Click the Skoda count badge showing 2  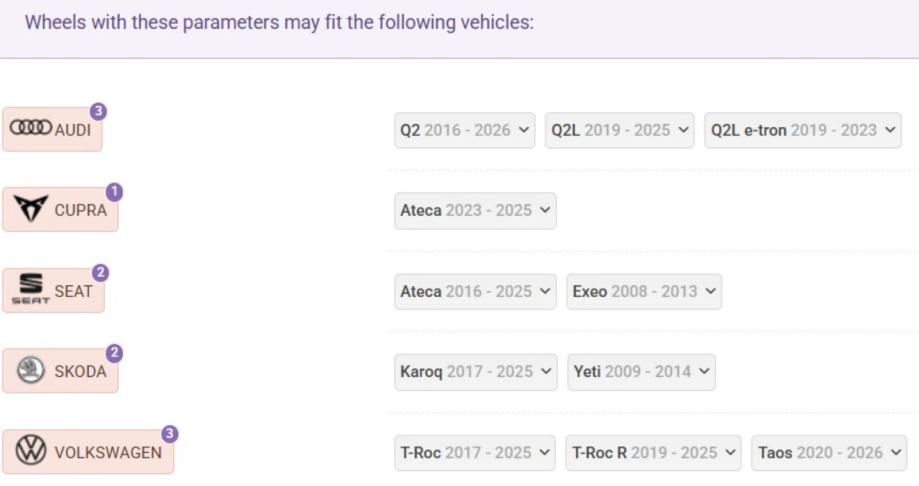[x=114, y=353]
